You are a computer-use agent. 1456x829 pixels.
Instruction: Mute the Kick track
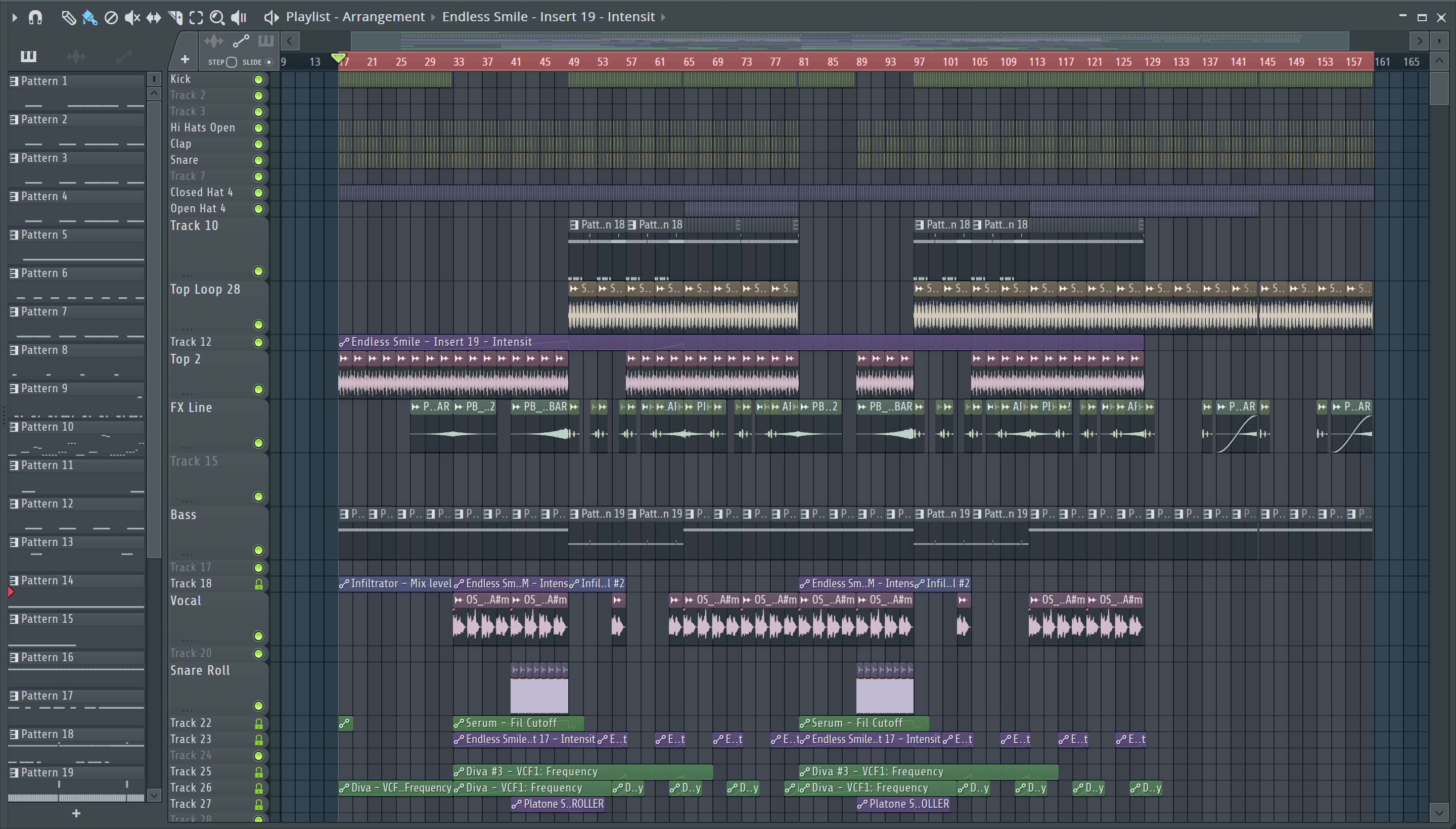pyautogui.click(x=258, y=80)
